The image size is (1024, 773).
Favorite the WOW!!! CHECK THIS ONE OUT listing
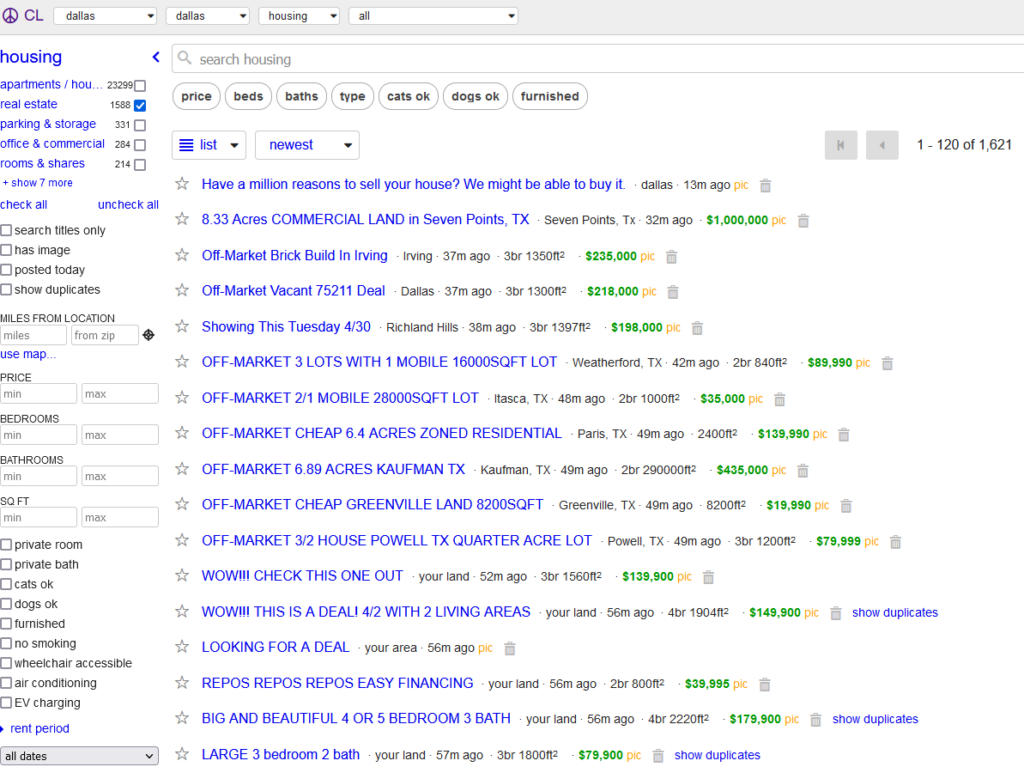tap(182, 575)
